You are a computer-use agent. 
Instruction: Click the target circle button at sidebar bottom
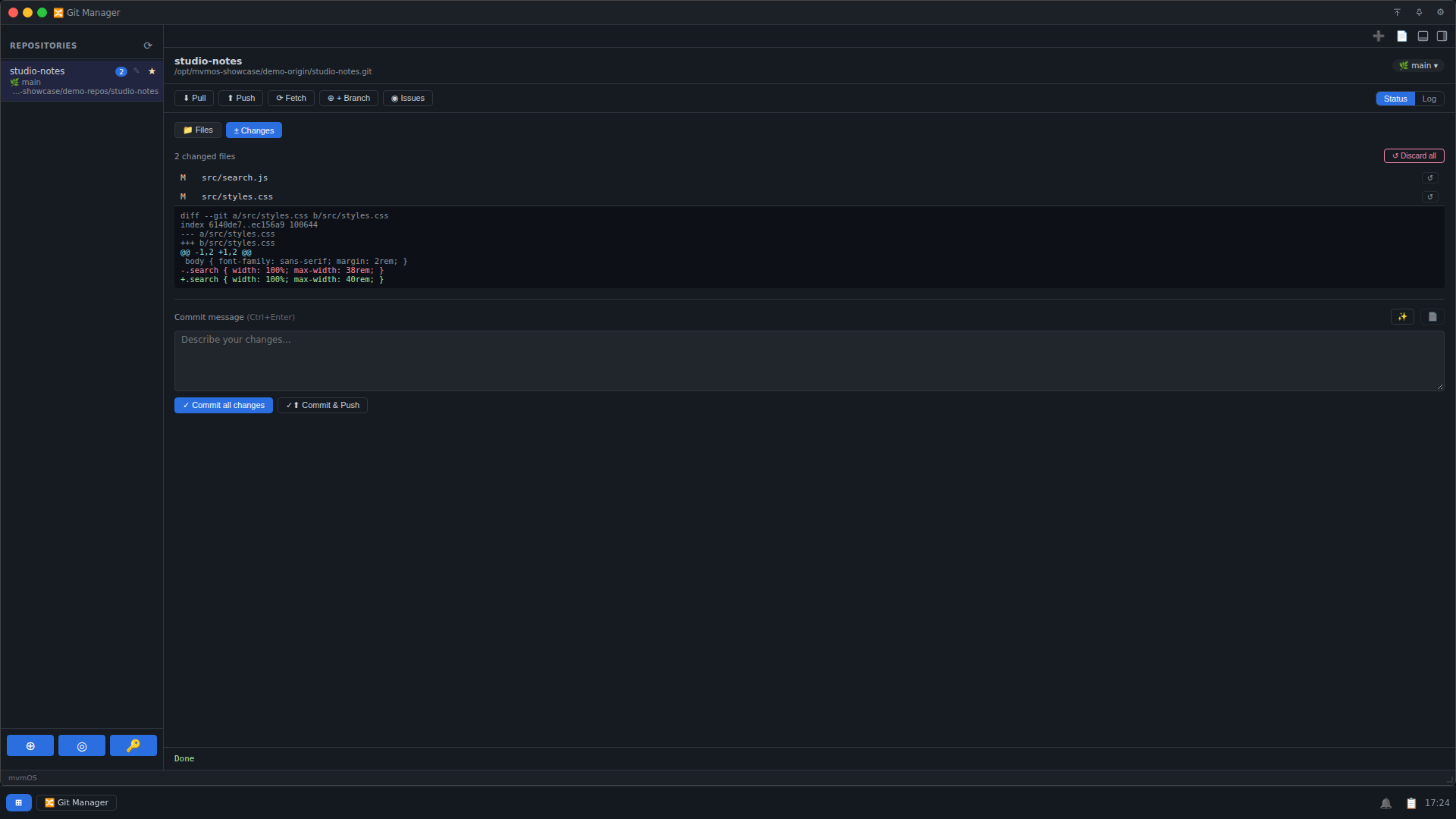(82, 745)
